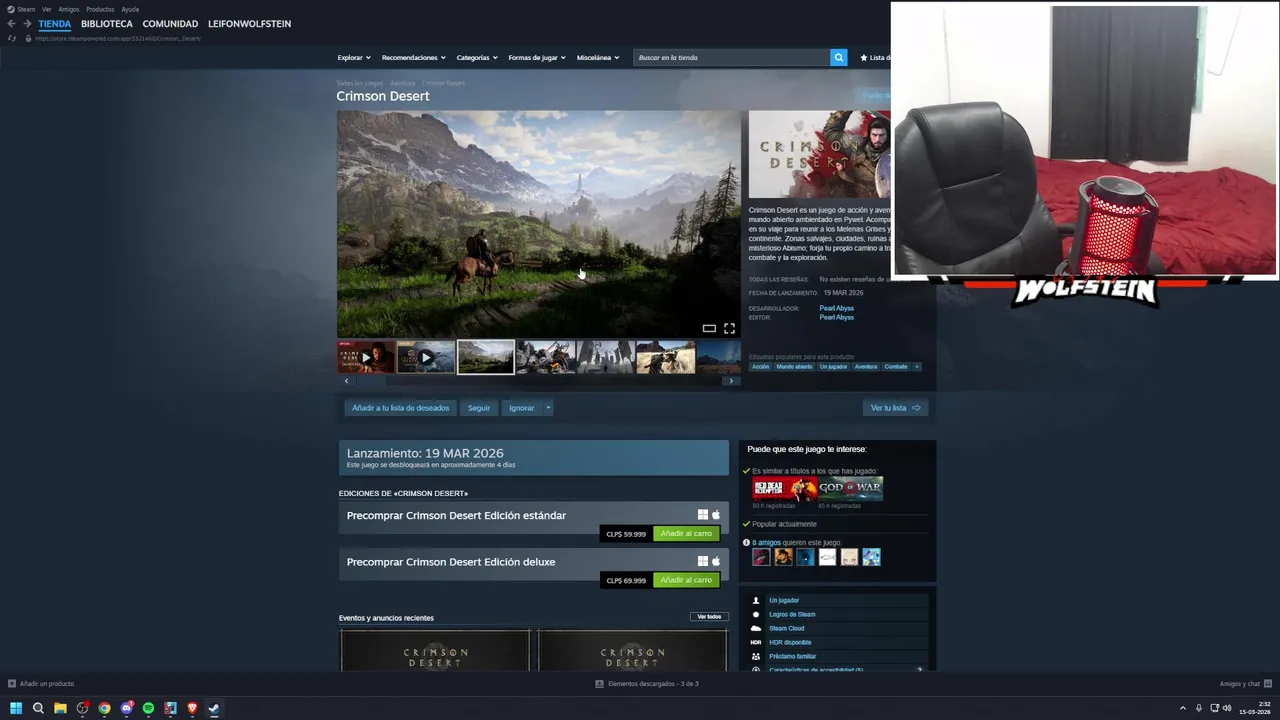Open Windows Start menu
The image size is (1280, 720).
(16, 708)
